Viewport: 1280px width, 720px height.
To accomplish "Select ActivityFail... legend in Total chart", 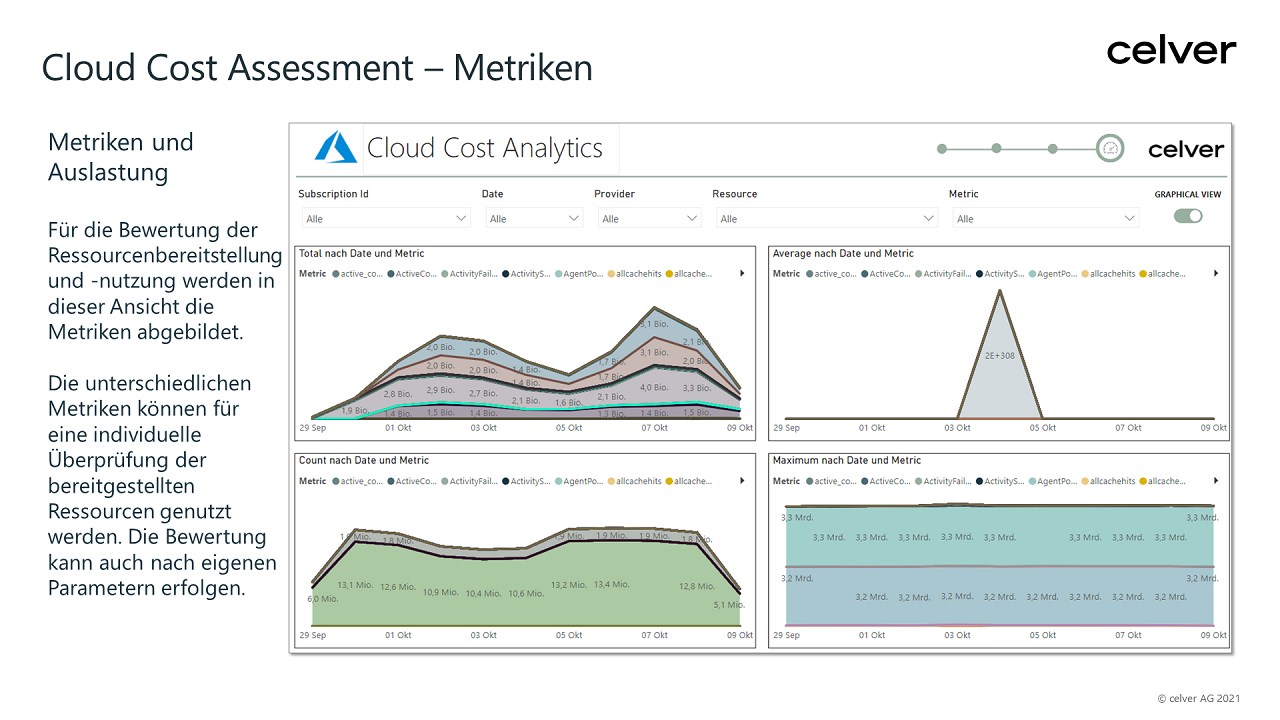I will [468, 274].
